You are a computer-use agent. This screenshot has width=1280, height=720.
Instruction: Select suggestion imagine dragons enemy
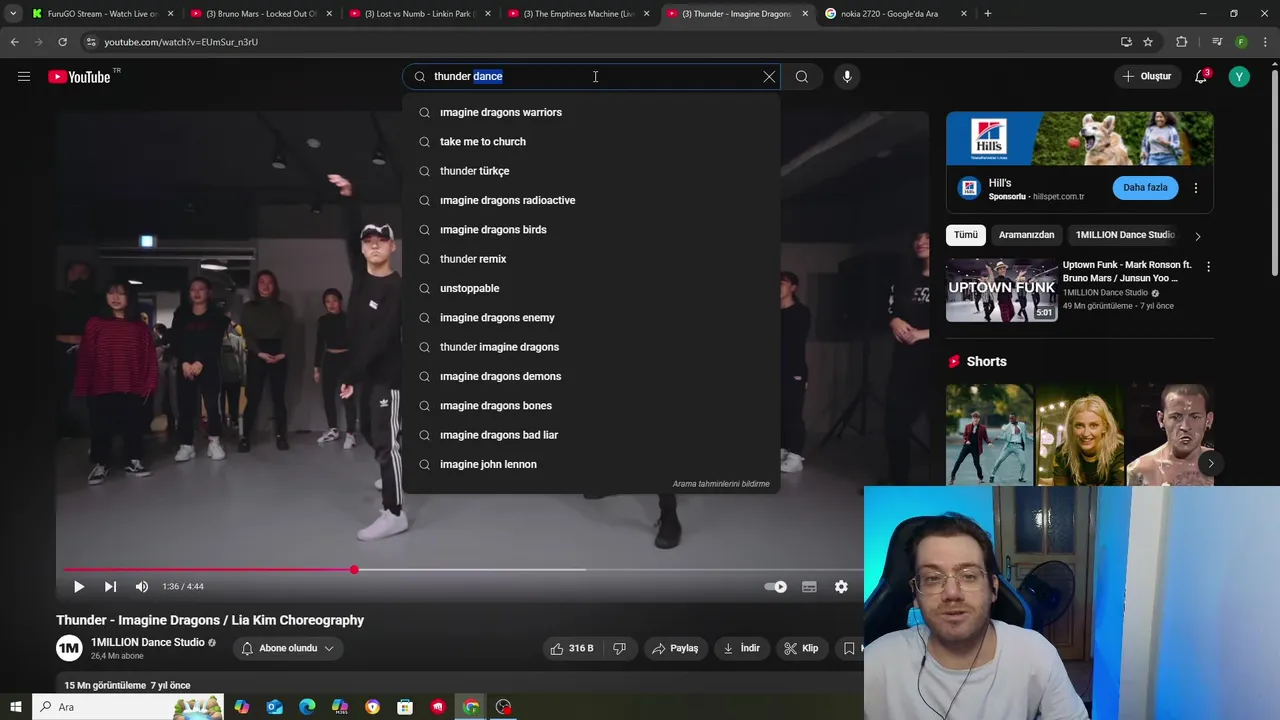pyautogui.click(x=590, y=318)
